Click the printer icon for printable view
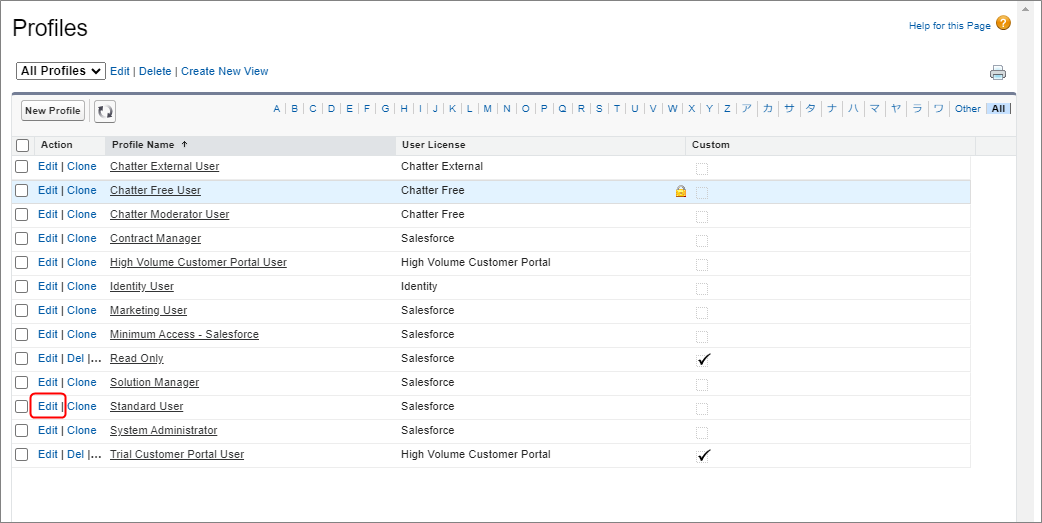1042x523 pixels. [997, 72]
